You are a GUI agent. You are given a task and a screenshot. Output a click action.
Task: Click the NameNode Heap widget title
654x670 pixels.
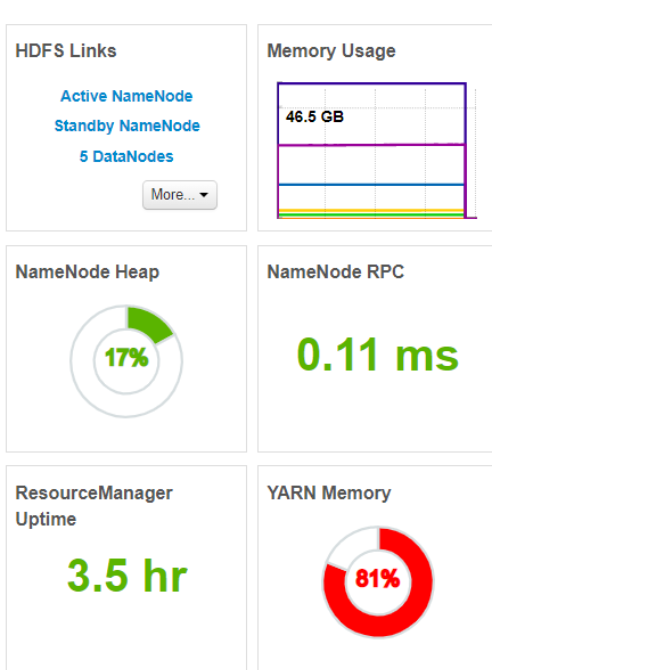(x=87, y=272)
